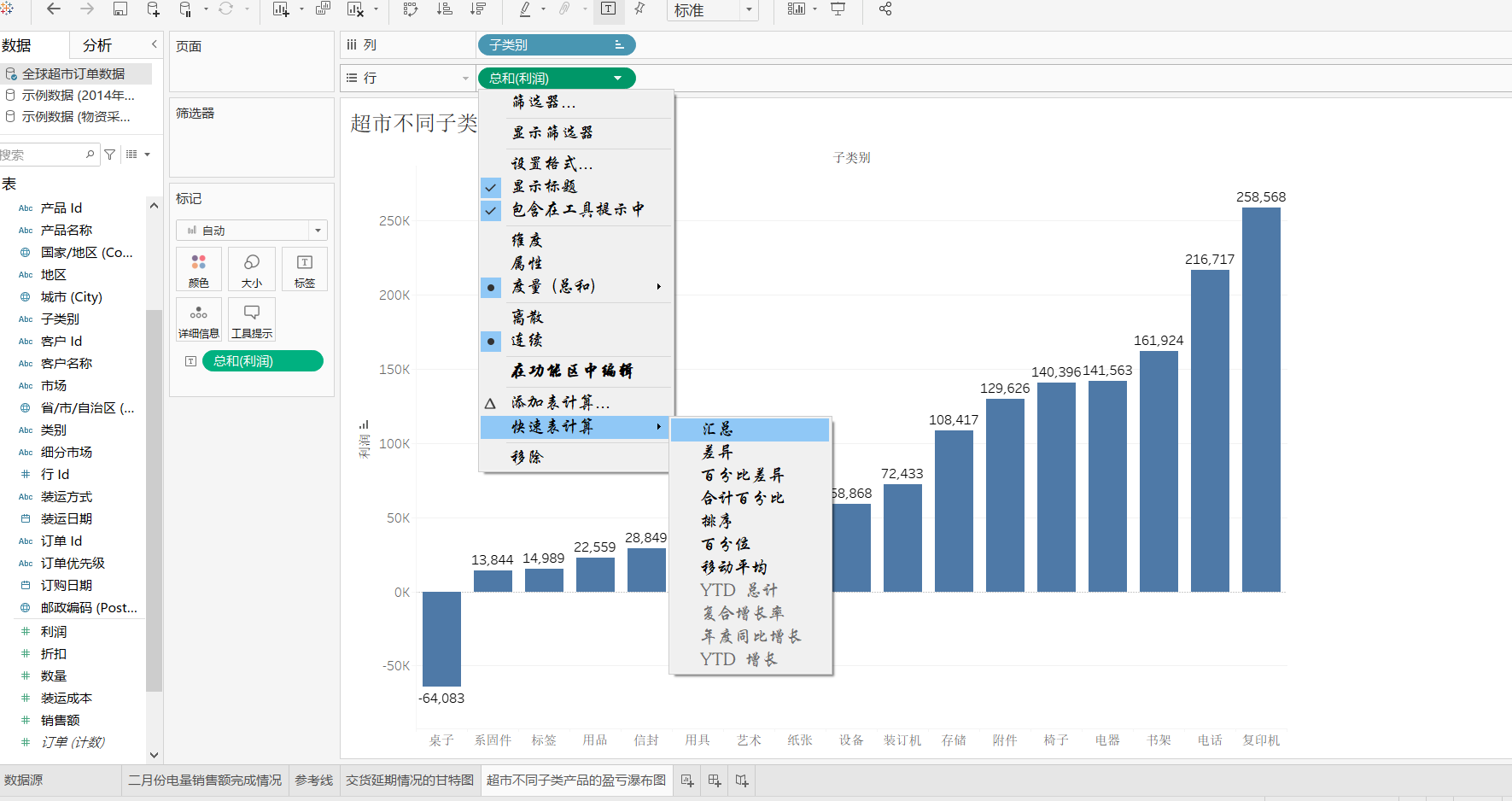1512x801 pixels.
Task: Open the Show/Hide cards icon
Action: pos(796,9)
